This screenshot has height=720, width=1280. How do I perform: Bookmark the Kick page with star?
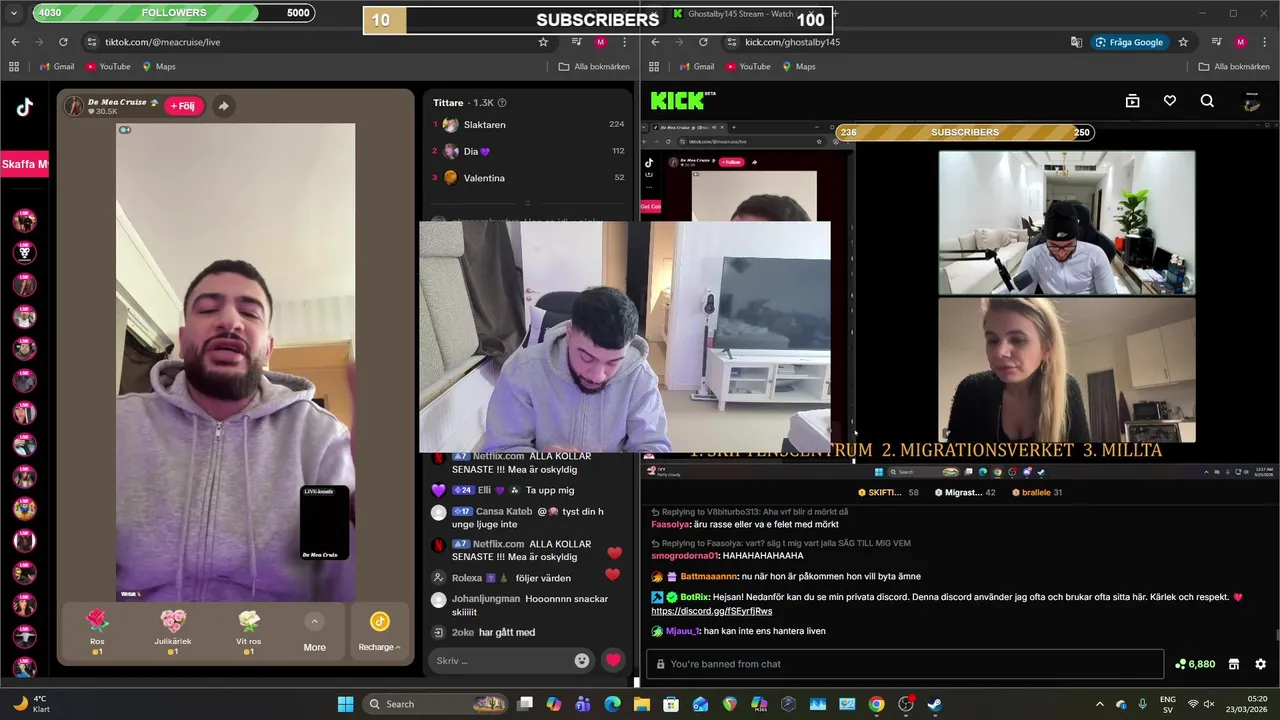coord(1183,42)
